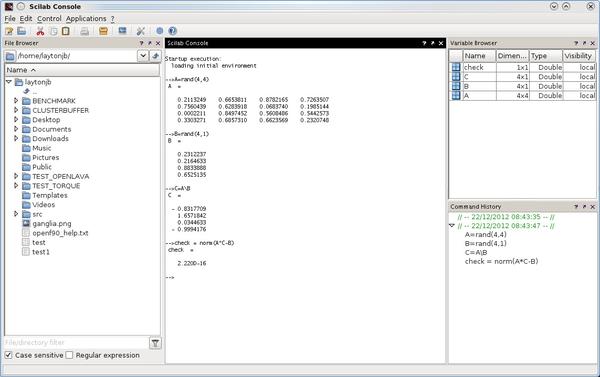The image size is (600, 377).
Task: Select openf90_help.txt in file tree
Action: pos(60,233)
